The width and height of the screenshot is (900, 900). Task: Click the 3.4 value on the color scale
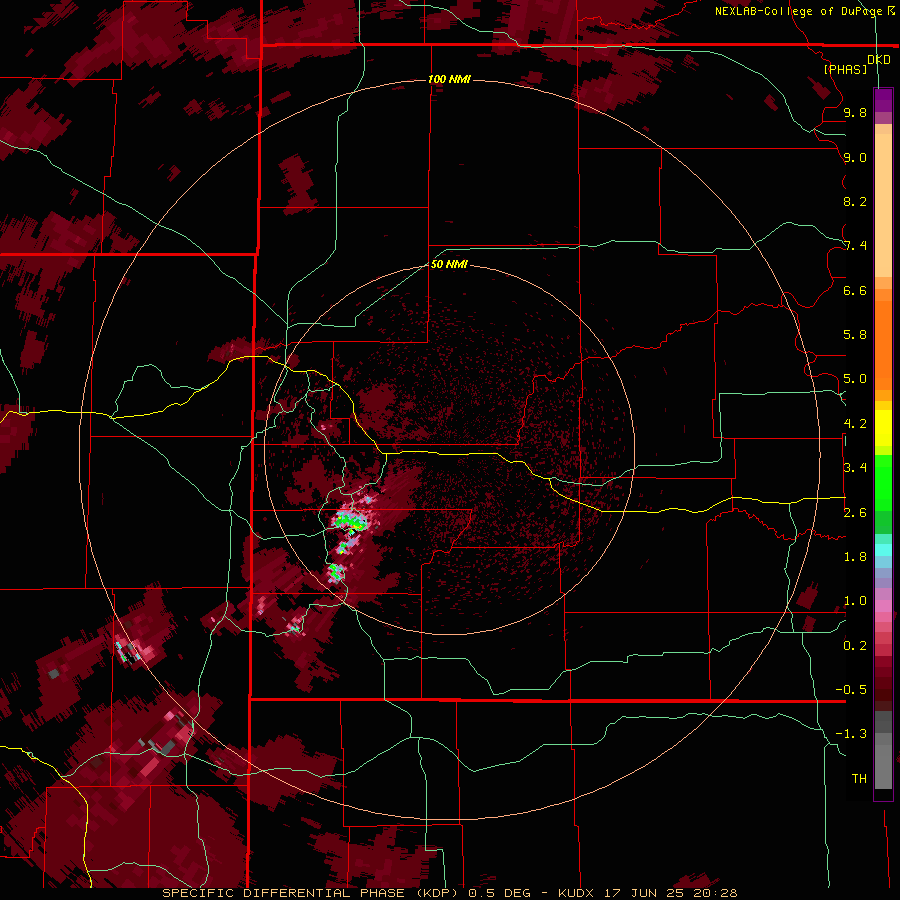855,468
